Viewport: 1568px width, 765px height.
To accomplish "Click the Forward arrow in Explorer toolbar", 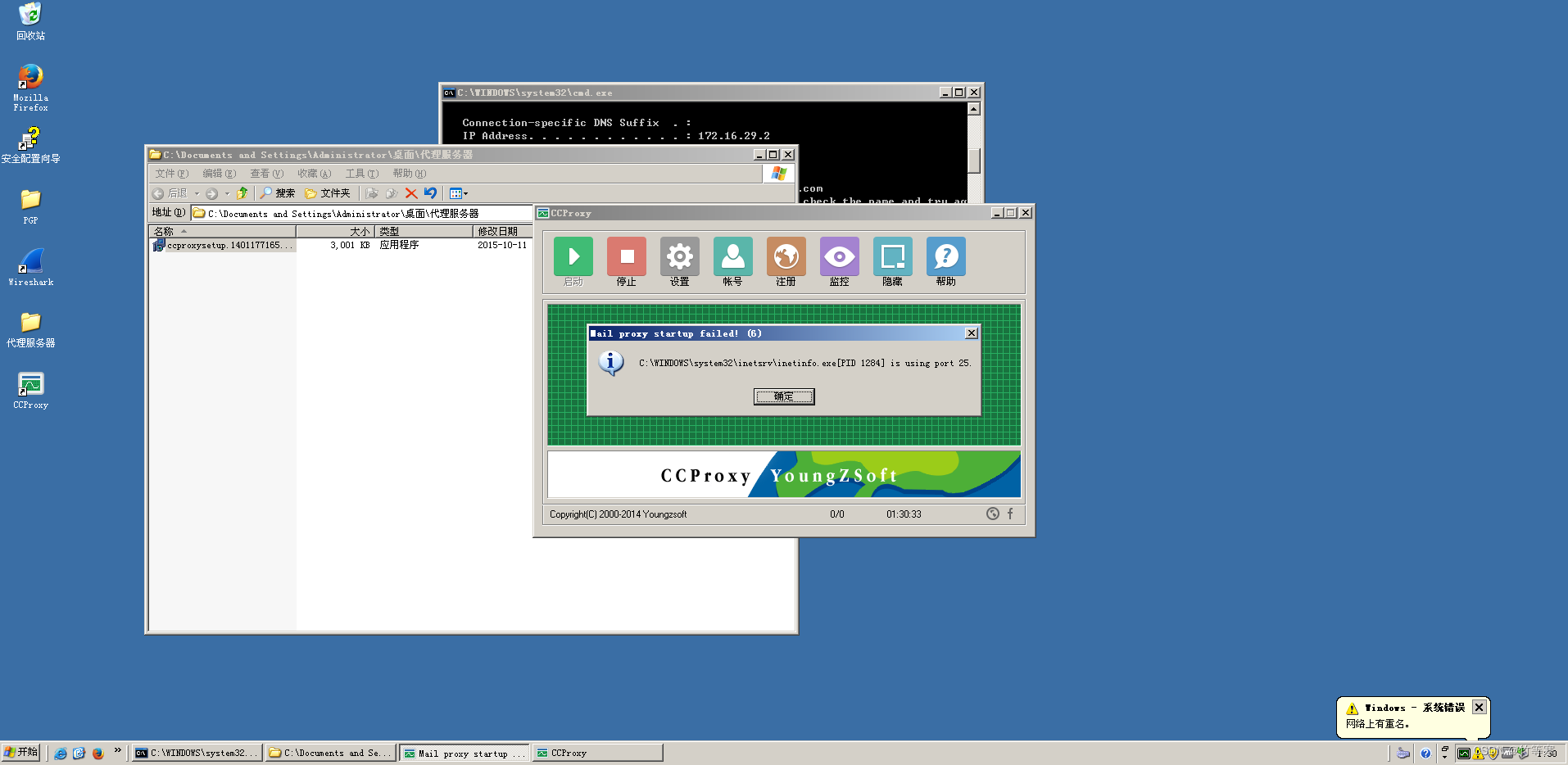I will (211, 193).
